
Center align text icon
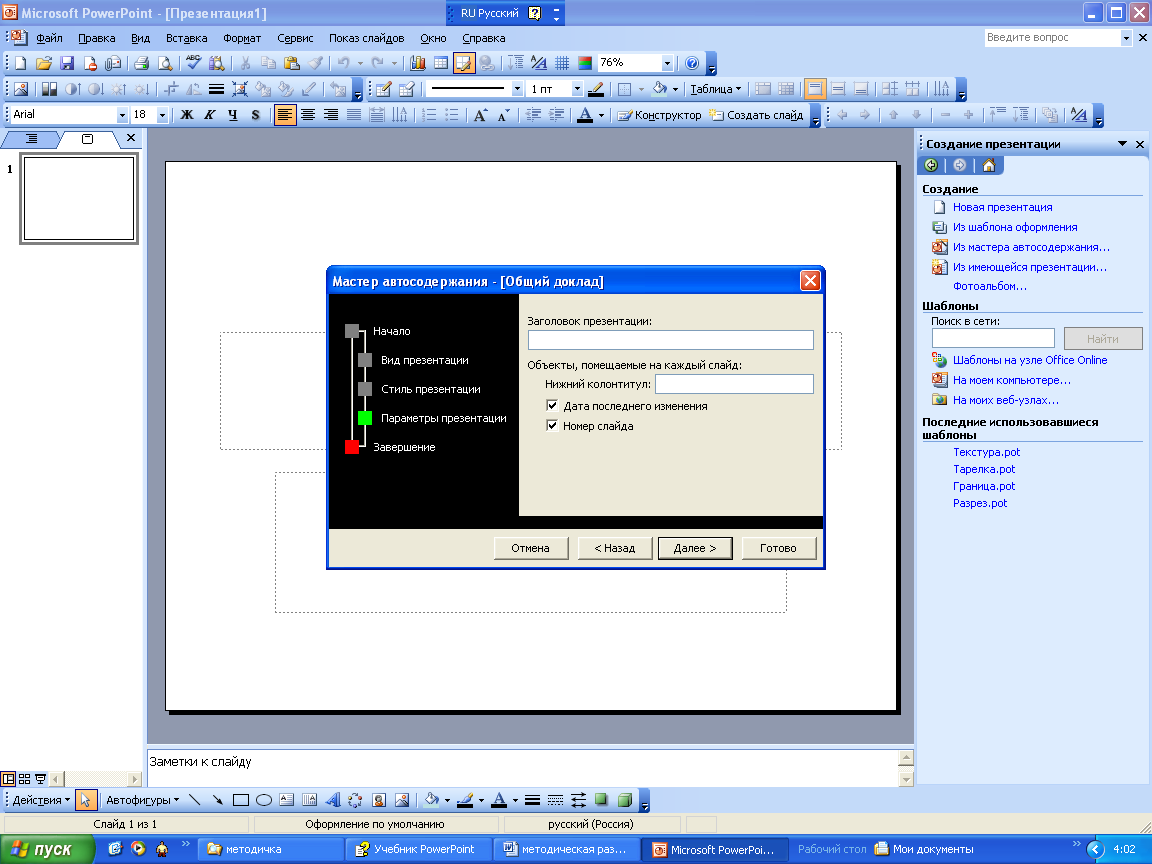pyautogui.click(x=308, y=115)
